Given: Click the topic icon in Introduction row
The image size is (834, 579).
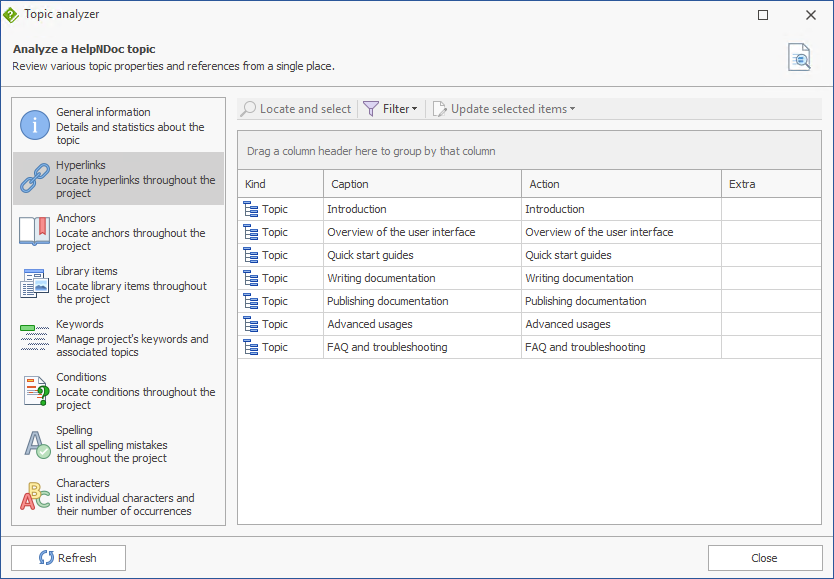Looking at the screenshot, I should click(251, 209).
